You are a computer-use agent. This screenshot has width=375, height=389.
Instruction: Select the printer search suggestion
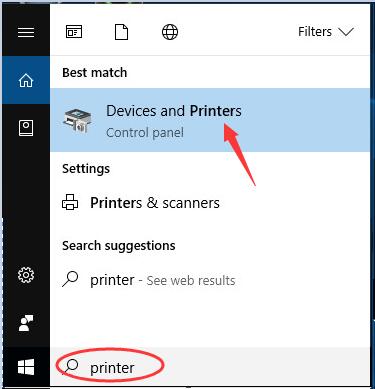[x=210, y=280]
